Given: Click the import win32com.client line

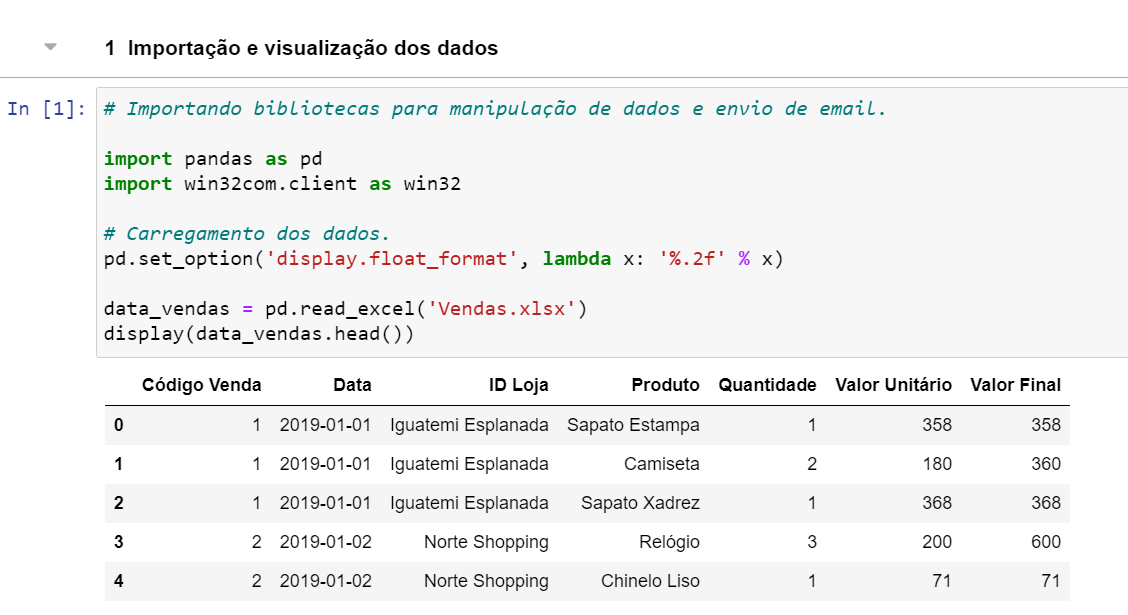Looking at the screenshot, I should click(282, 184).
